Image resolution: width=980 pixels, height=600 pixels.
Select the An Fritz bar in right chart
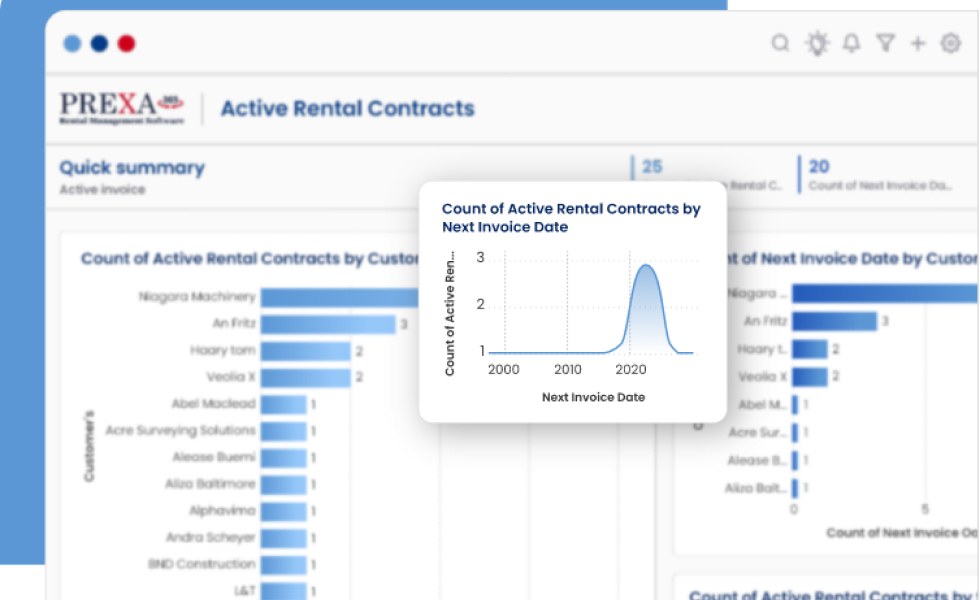click(x=834, y=321)
